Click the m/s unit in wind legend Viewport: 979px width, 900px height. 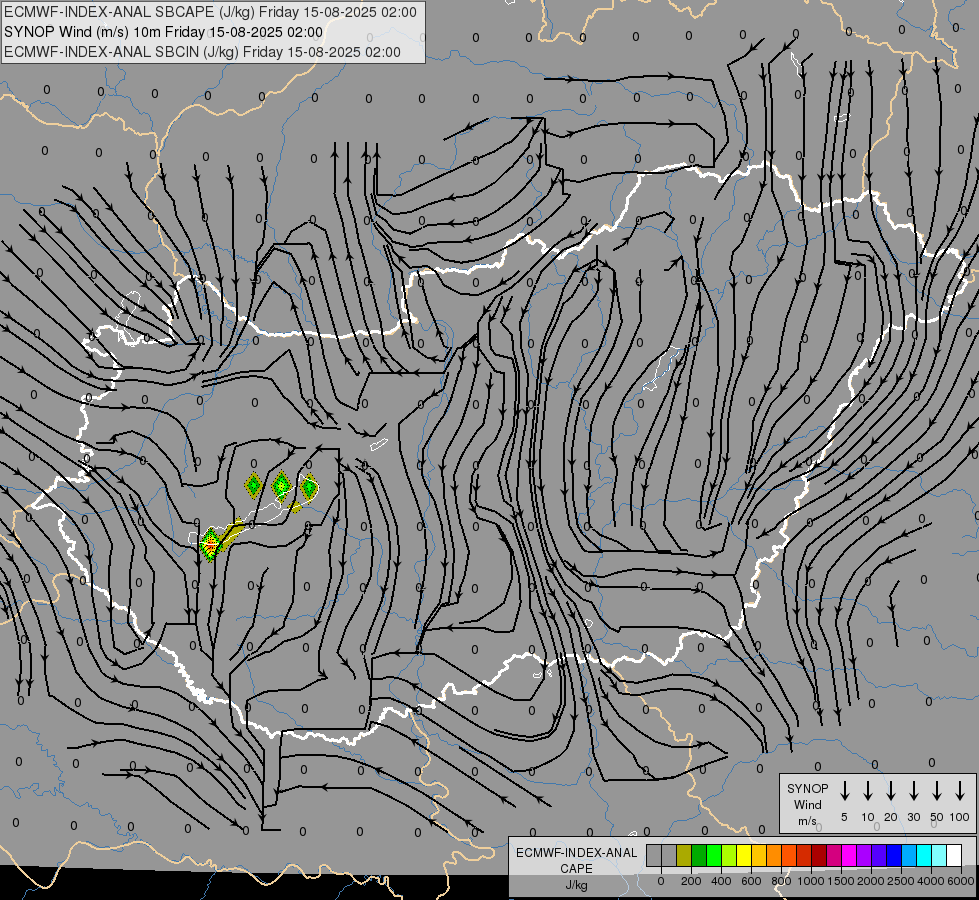pos(807,821)
